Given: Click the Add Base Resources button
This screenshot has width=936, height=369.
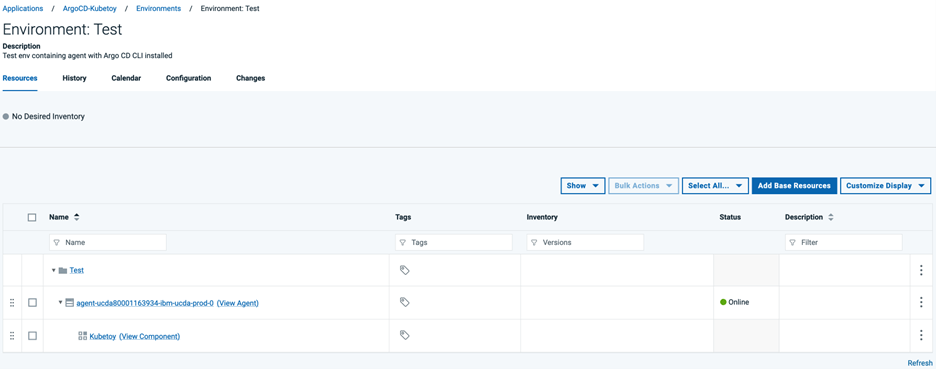Looking at the screenshot, I should pos(794,186).
